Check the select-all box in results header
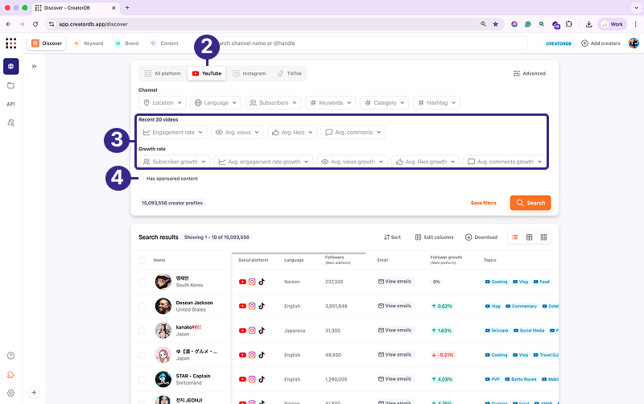 point(143,260)
